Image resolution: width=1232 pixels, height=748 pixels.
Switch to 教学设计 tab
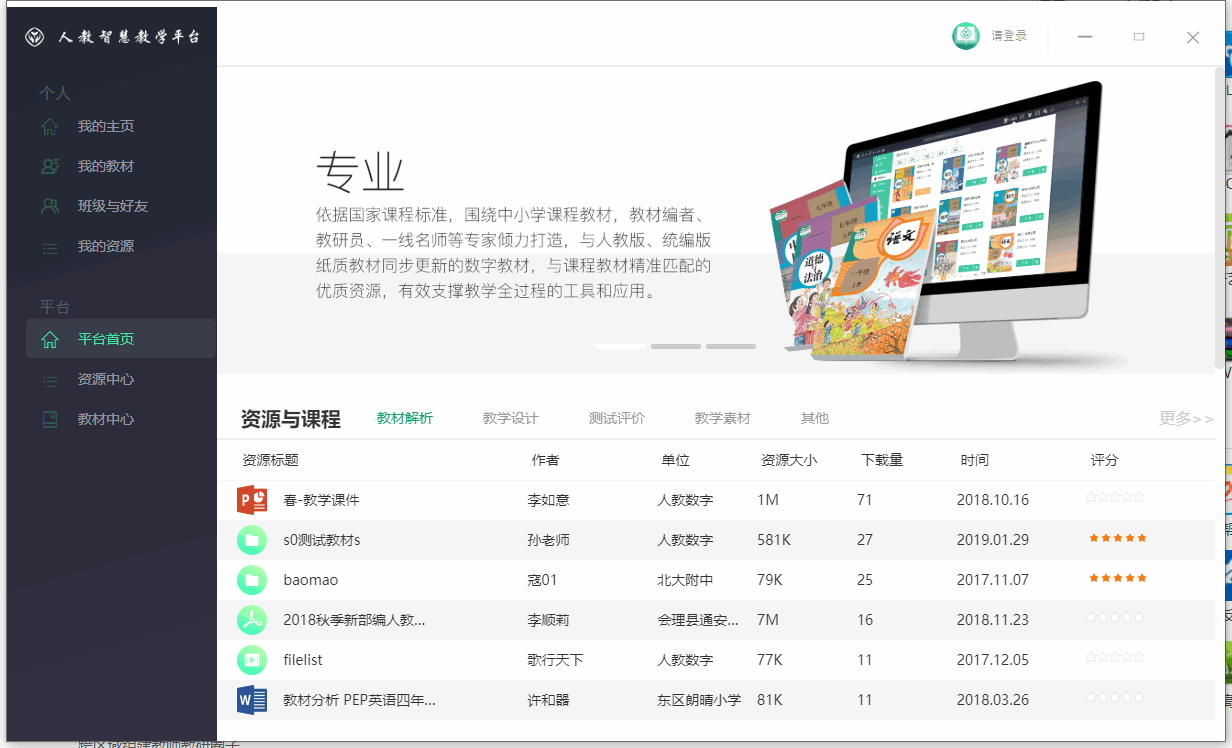point(511,419)
